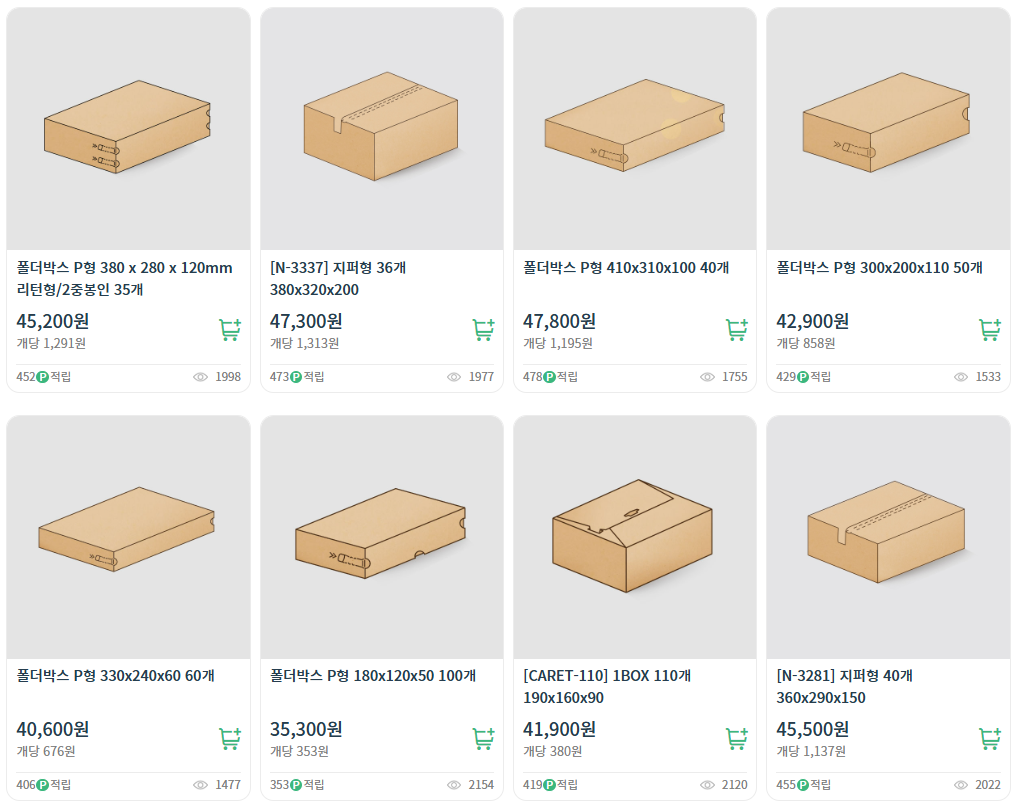This screenshot has width=1016, height=807.
Task: Add N-3281 지퍼형 40개 to cart
Action: click(x=990, y=739)
